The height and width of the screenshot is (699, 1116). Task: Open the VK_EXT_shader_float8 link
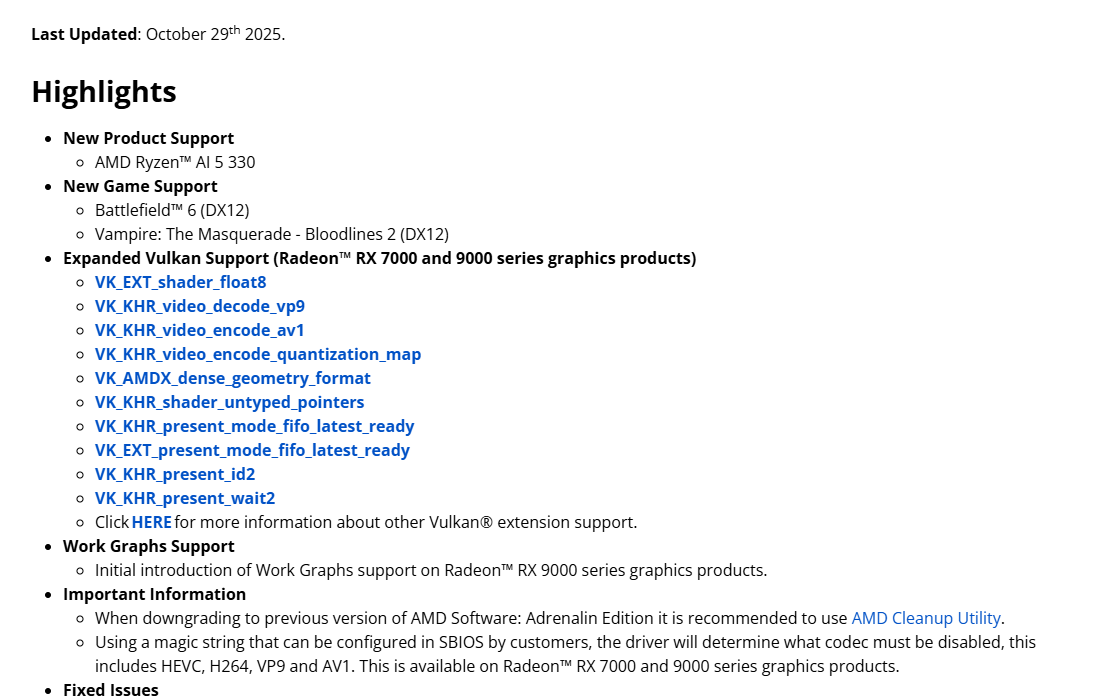[180, 282]
